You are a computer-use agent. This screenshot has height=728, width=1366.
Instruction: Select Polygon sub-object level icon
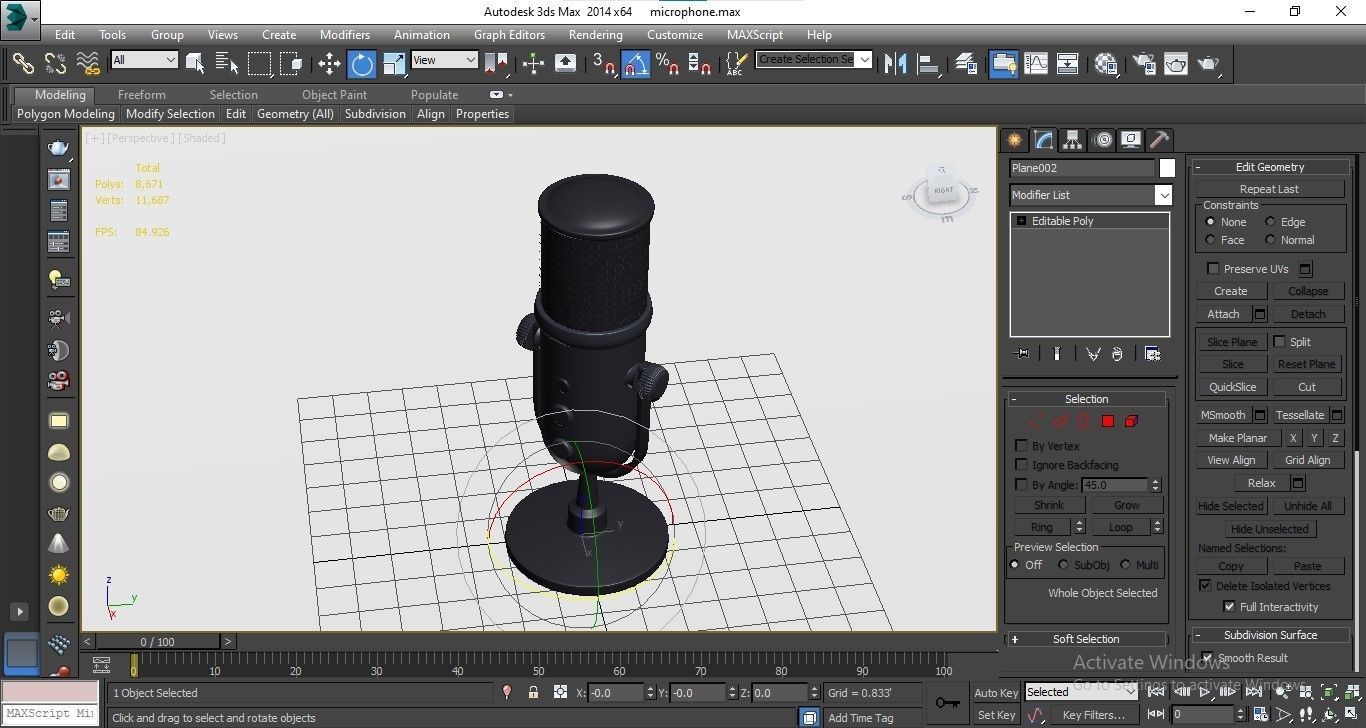[1108, 422]
